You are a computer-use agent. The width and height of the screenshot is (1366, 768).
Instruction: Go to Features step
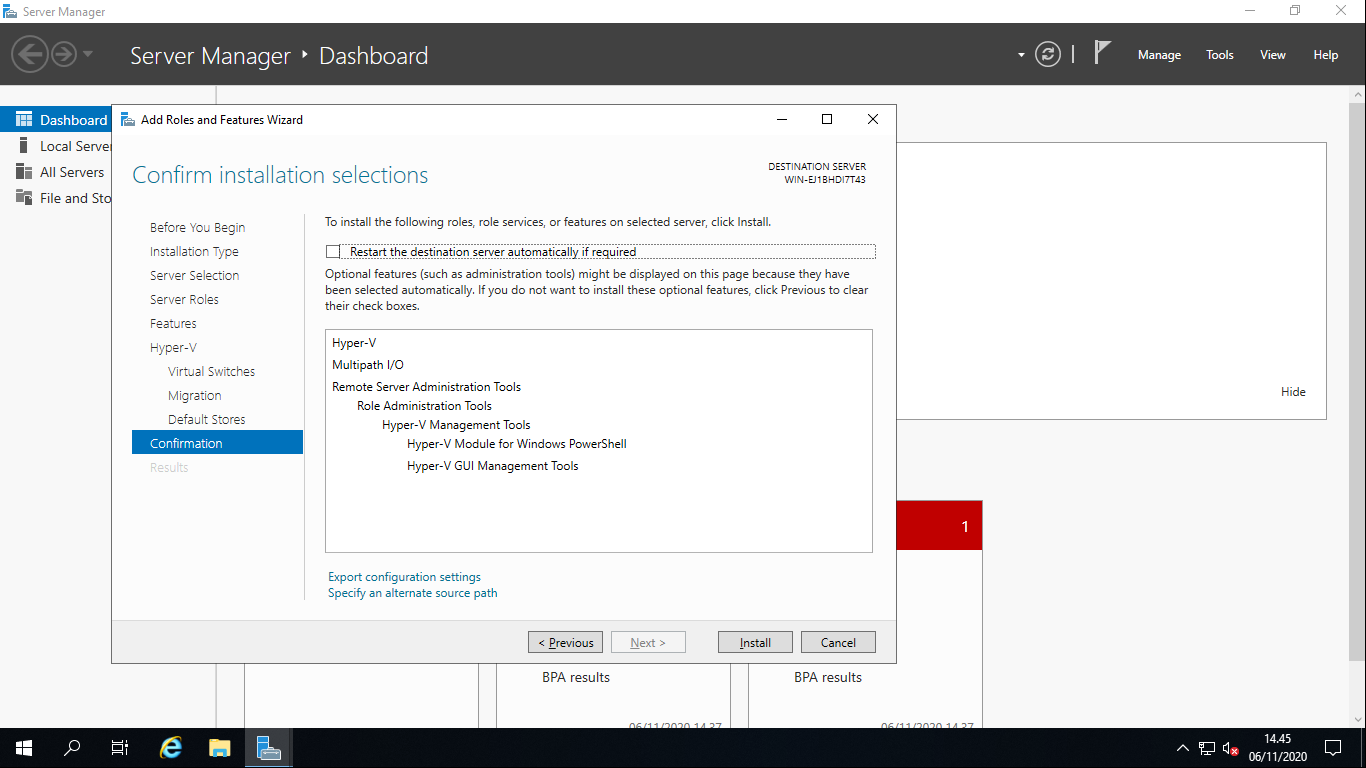(173, 324)
